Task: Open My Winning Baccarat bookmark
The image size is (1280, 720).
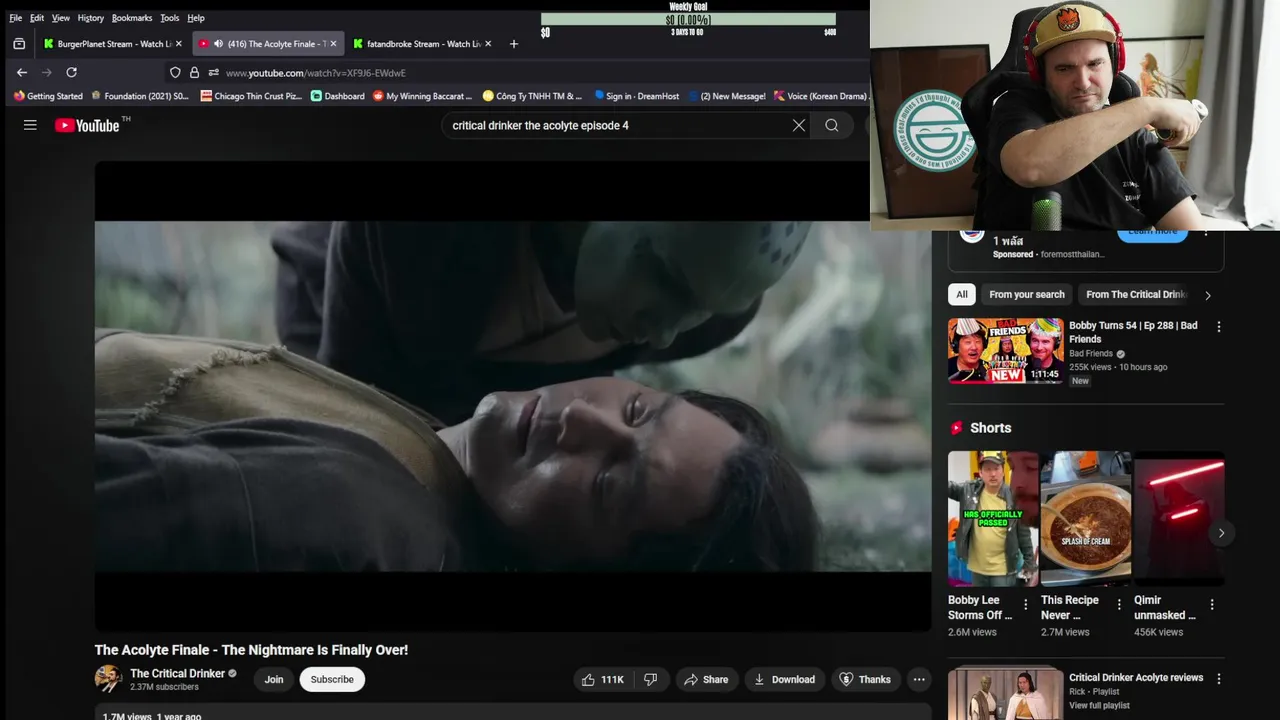Action: (422, 96)
